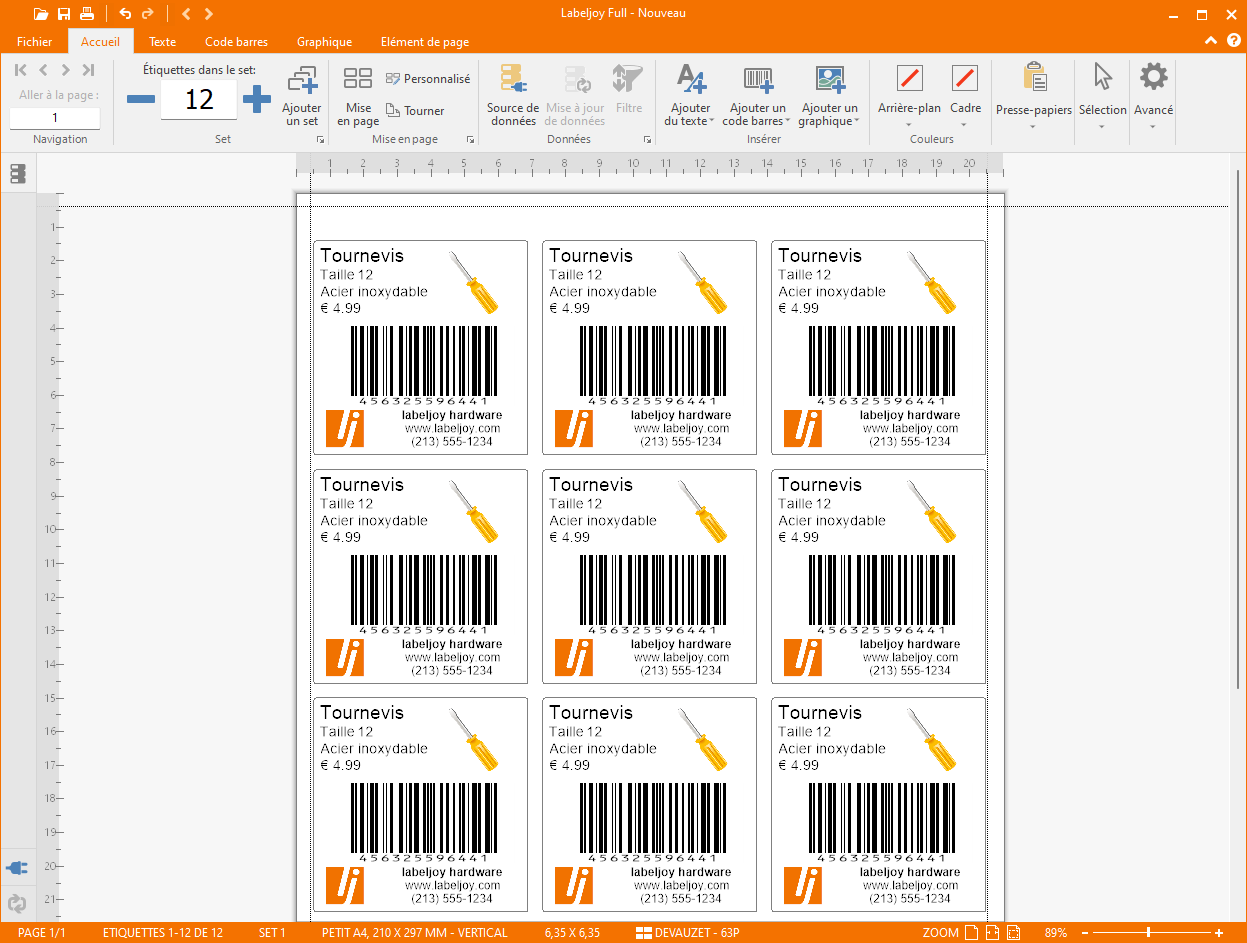The width and height of the screenshot is (1247, 943).
Task: Increase labels in set with plus icon
Action: (257, 99)
